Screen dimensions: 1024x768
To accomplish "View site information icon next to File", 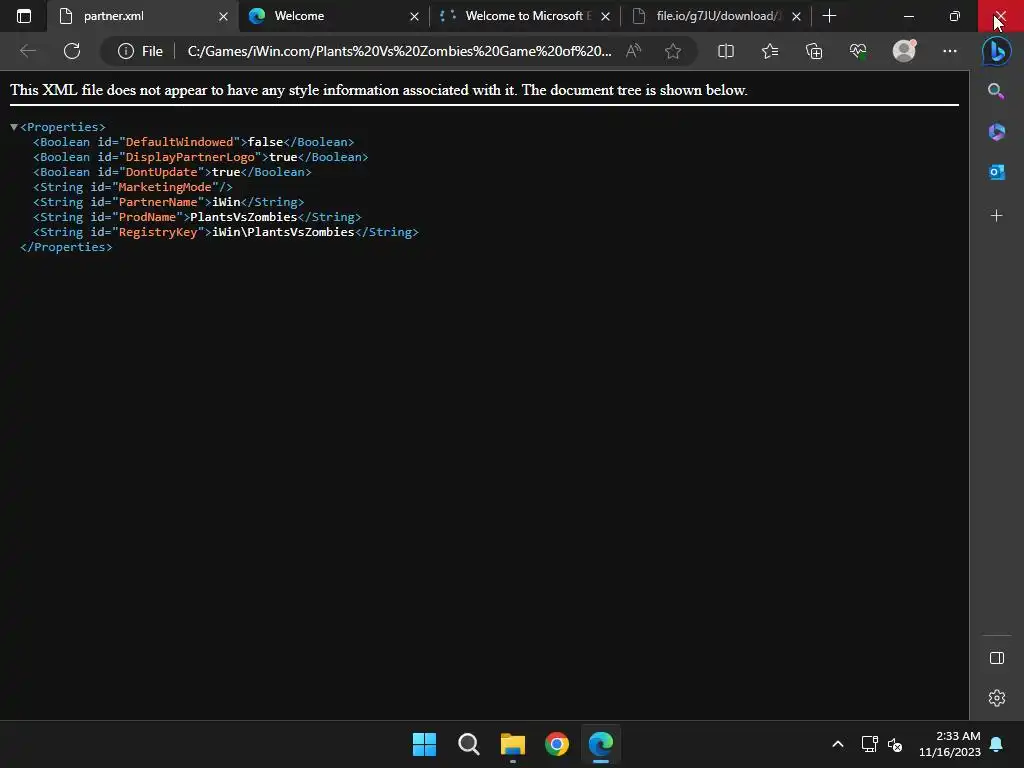I will [126, 51].
